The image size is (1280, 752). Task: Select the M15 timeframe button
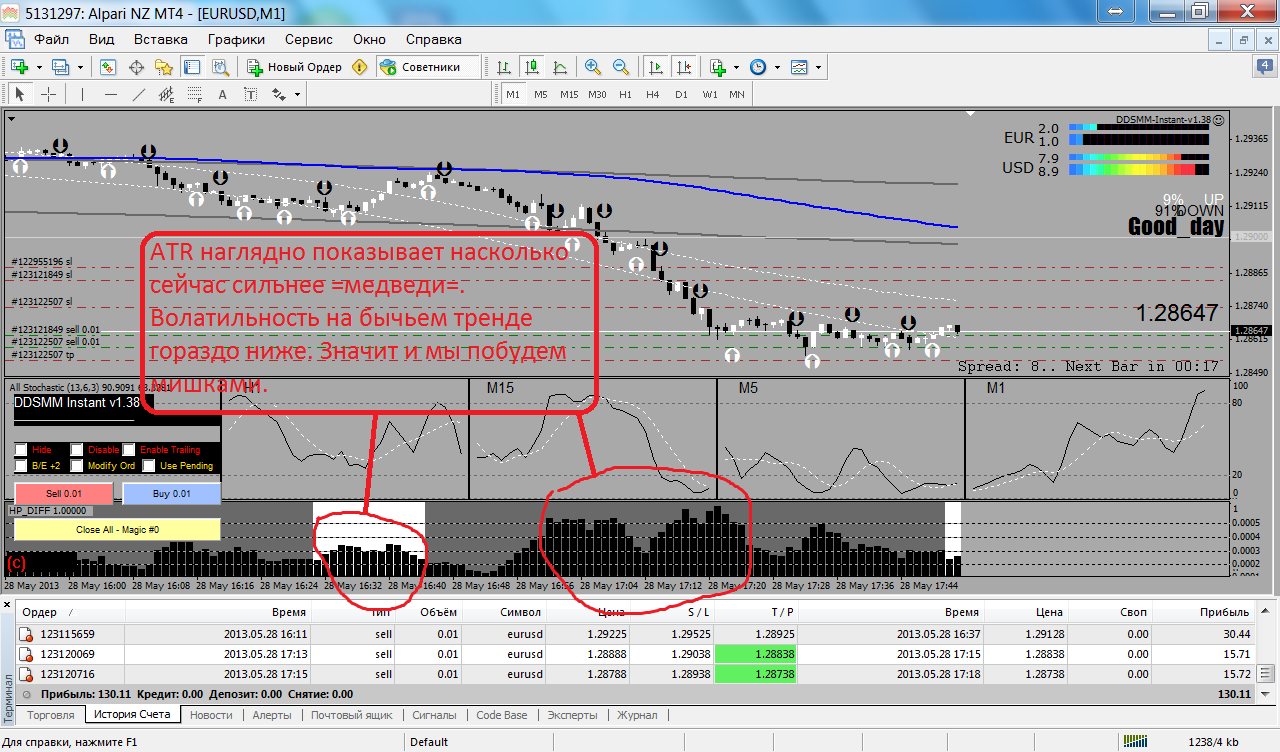[569, 94]
